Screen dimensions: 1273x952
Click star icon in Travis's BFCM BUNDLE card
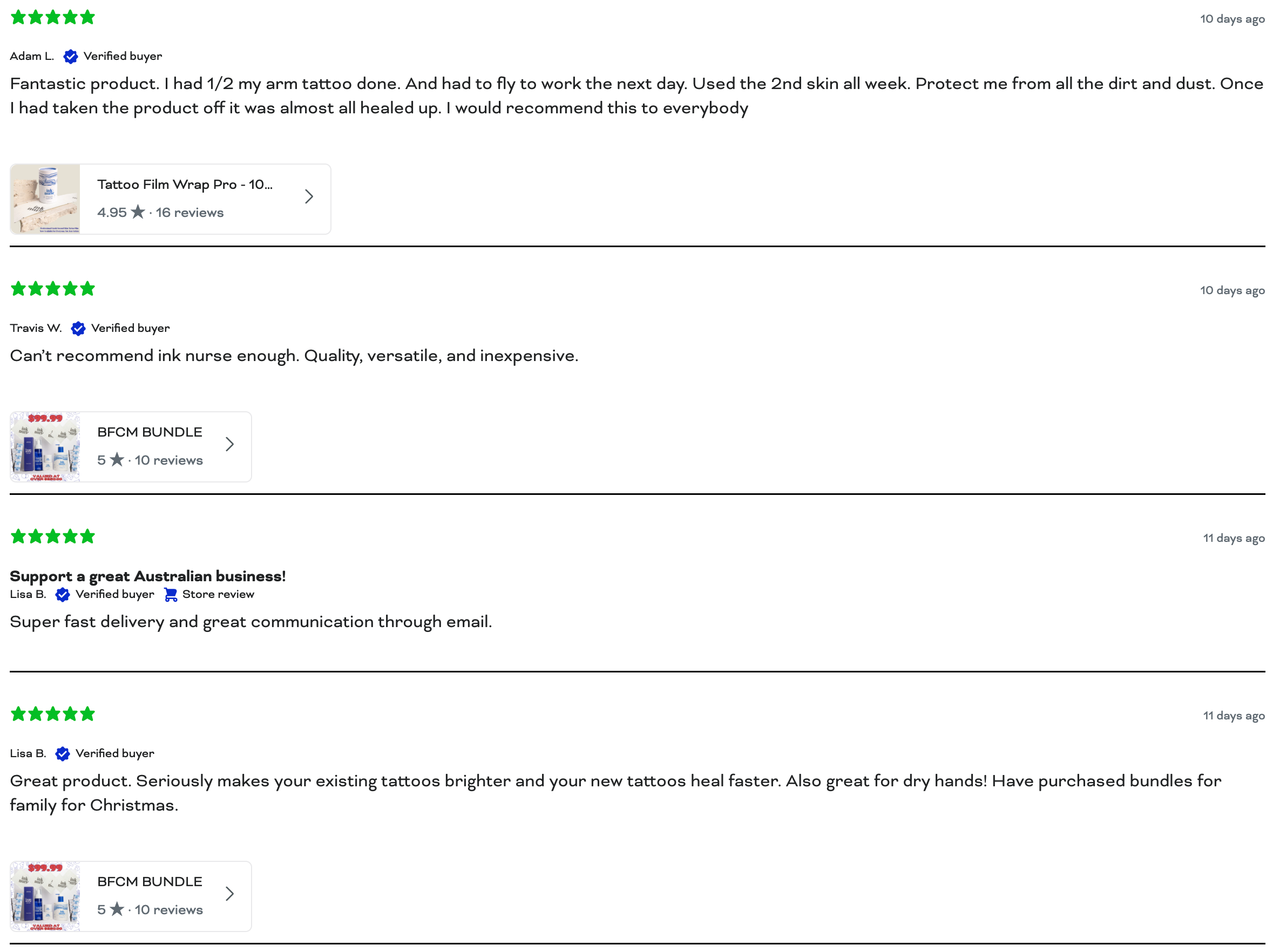coord(117,460)
